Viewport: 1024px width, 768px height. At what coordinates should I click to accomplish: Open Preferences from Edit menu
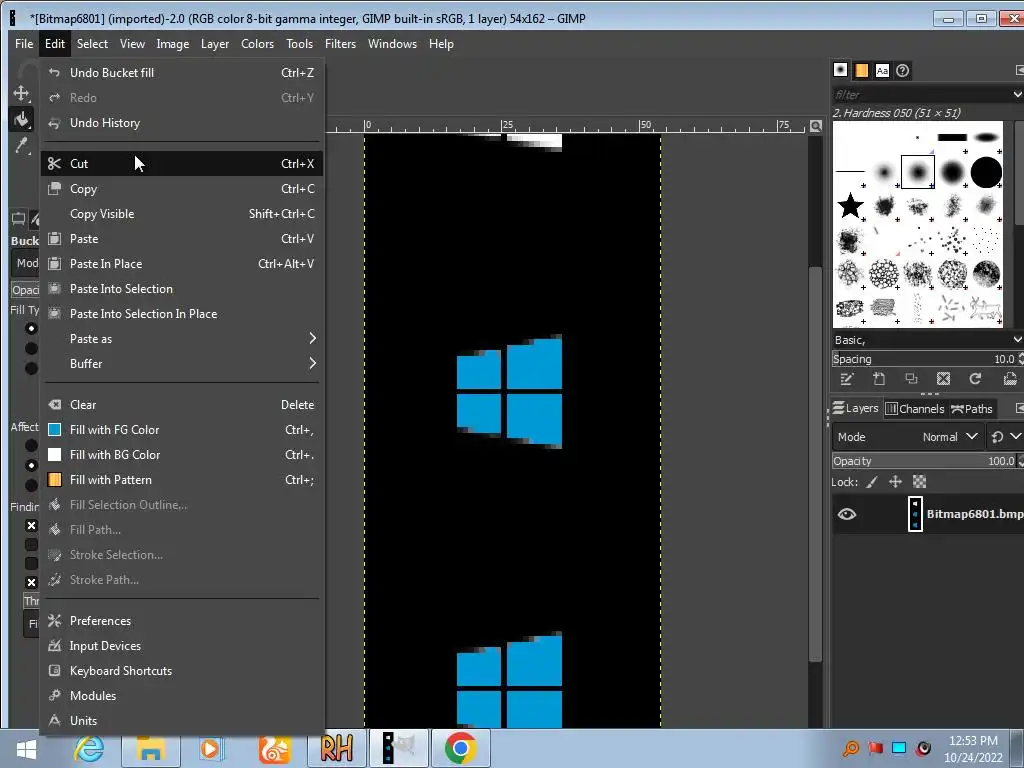(x=182, y=620)
